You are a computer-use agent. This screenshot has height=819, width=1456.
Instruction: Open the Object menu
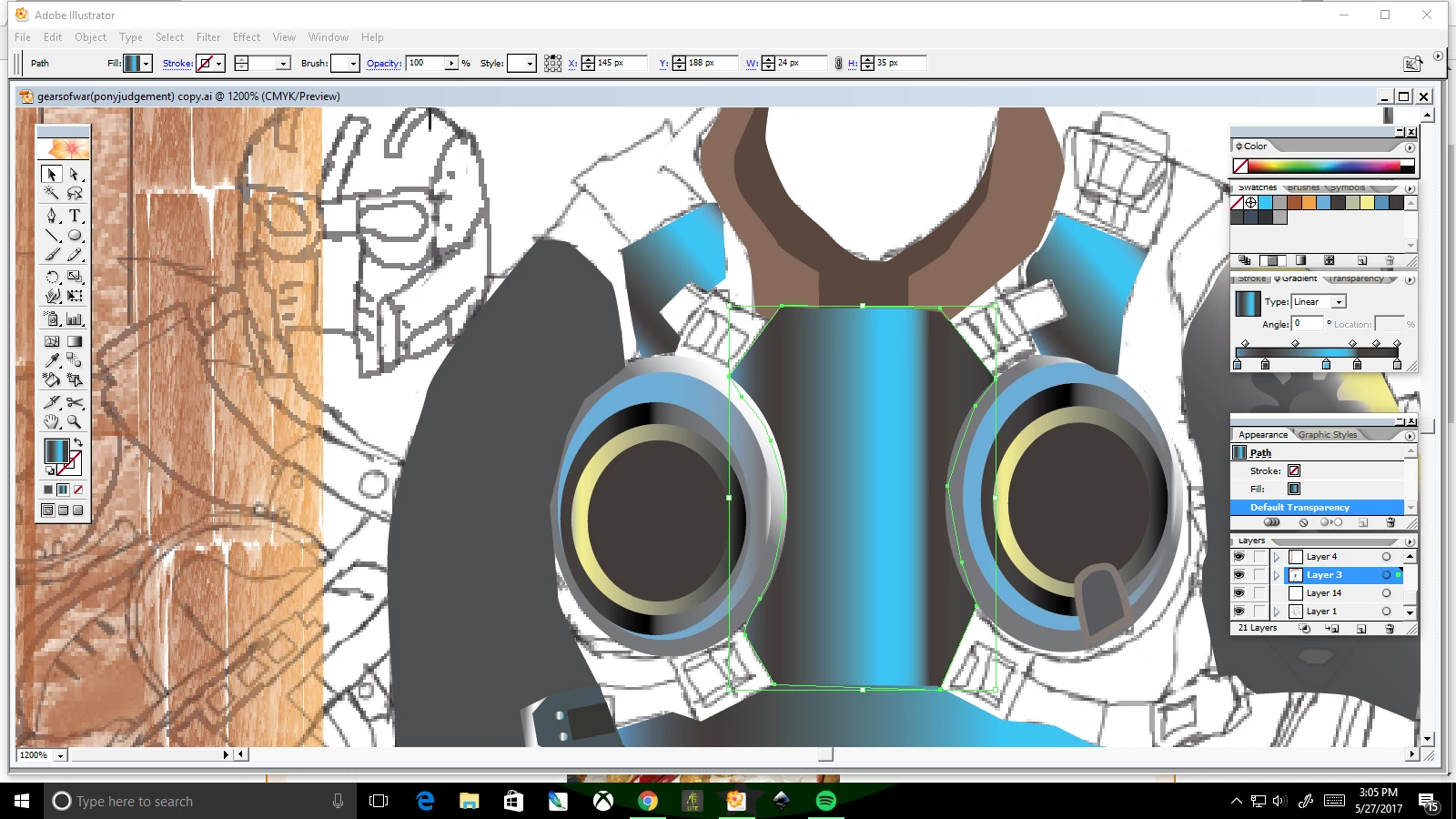(x=90, y=37)
